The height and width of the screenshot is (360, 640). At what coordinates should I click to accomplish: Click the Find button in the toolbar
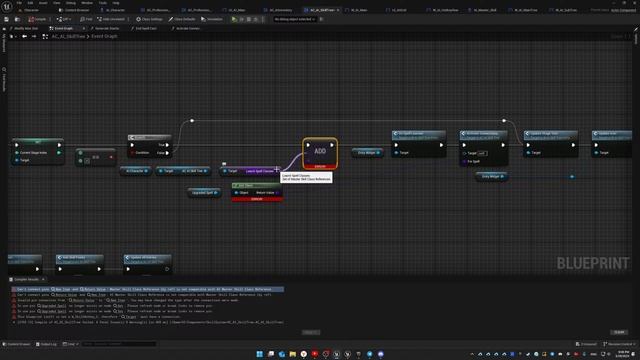tap(86, 19)
